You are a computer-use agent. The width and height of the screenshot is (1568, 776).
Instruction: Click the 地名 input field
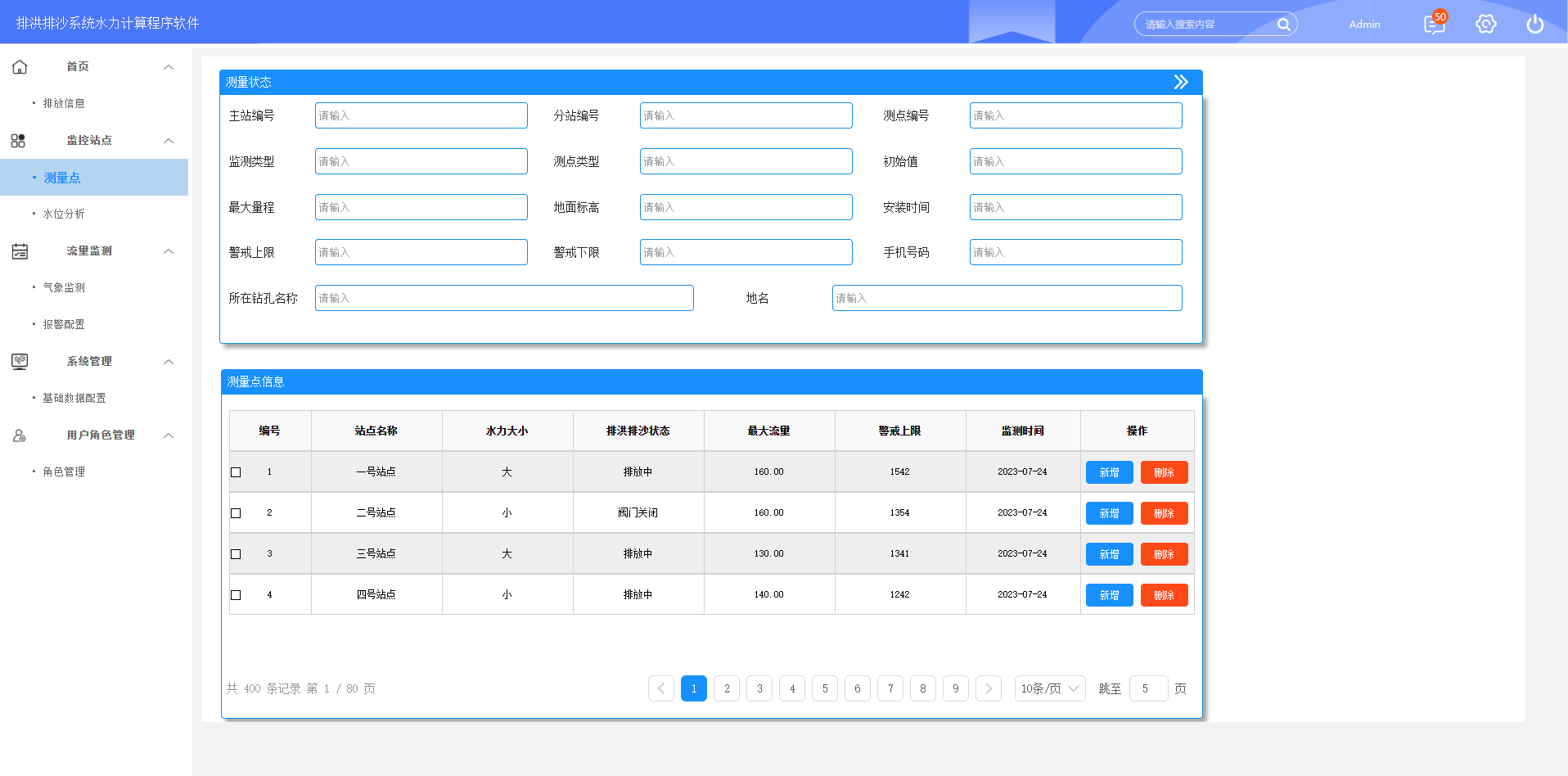point(1007,298)
